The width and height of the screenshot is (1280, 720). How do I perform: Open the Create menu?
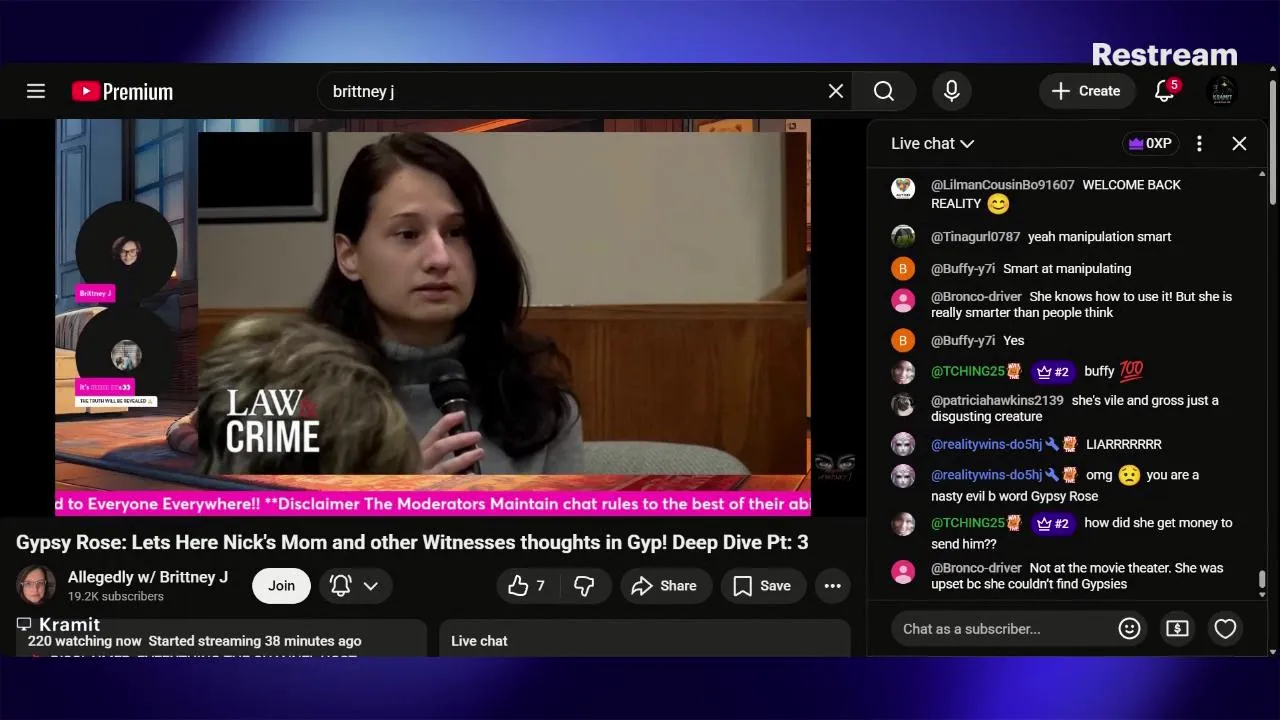pos(1086,91)
